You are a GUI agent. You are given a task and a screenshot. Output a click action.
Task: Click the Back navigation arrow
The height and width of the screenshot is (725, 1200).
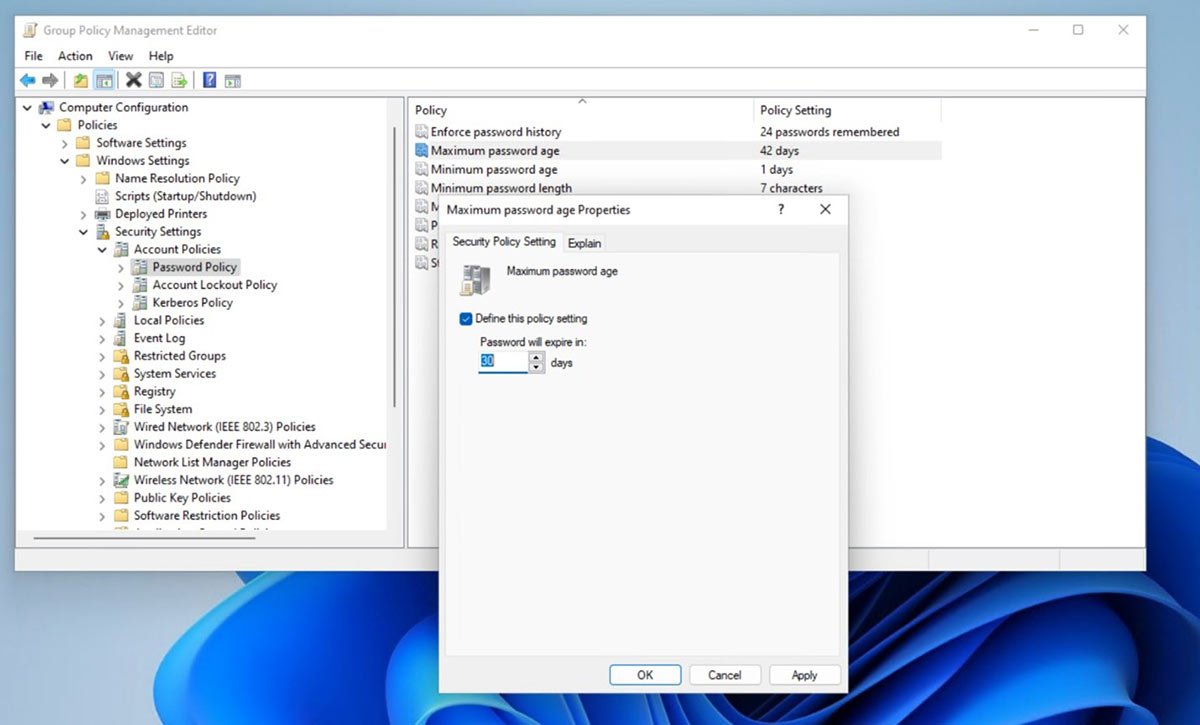(x=27, y=80)
